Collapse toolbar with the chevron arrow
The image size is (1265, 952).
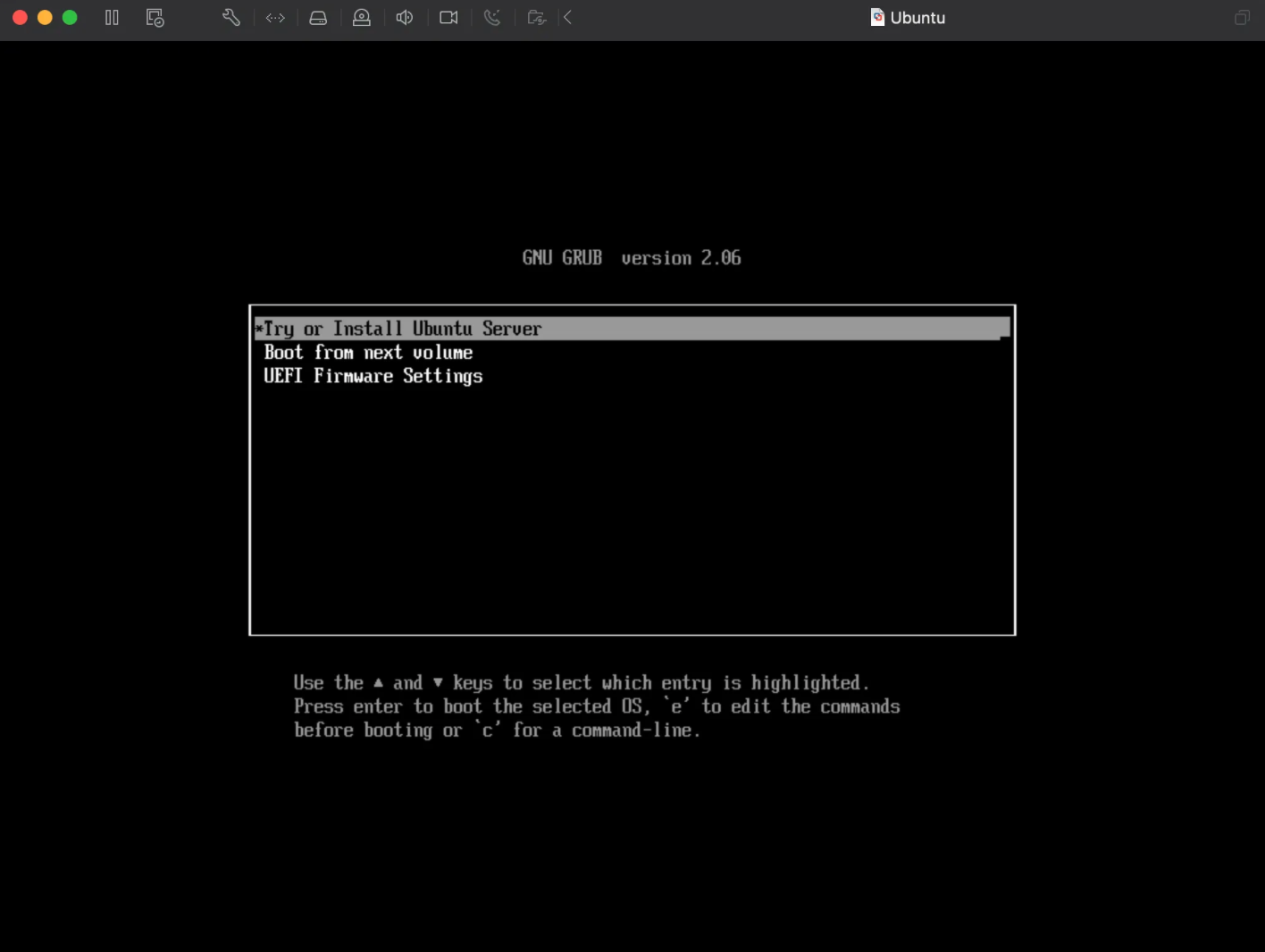pos(567,18)
